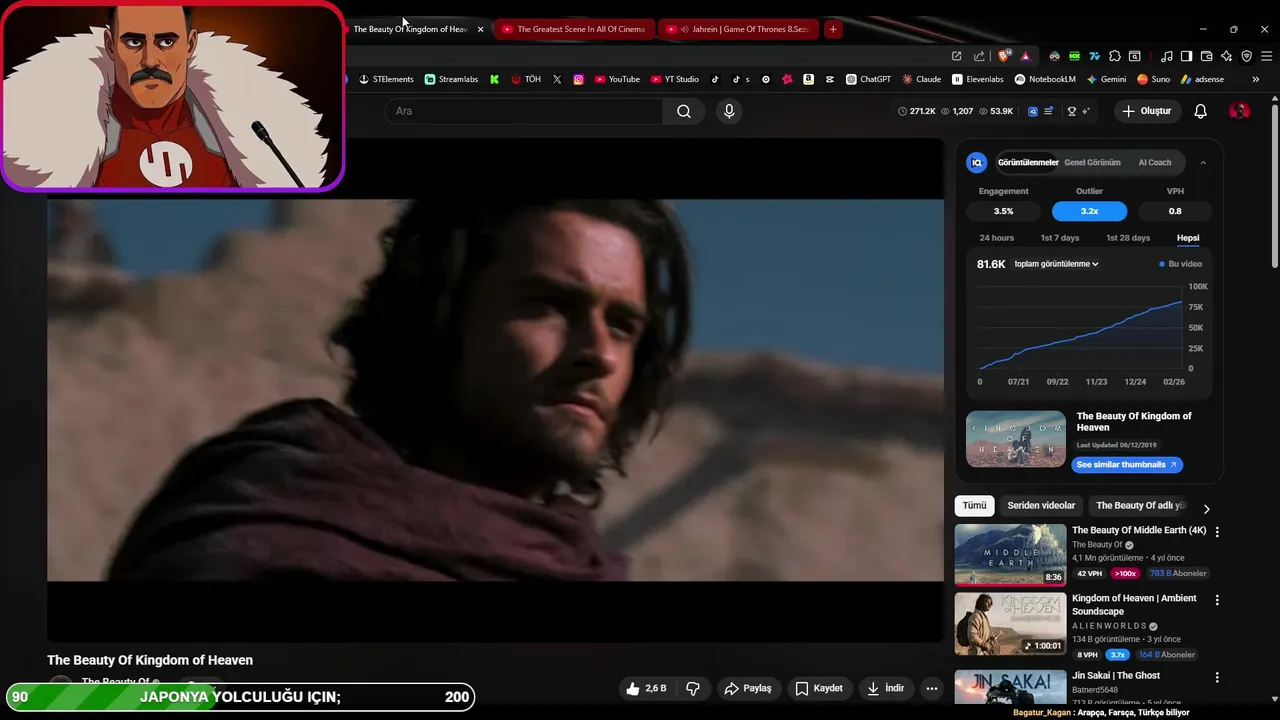Switch to the Görüntülenmeler tab

coord(1027,162)
